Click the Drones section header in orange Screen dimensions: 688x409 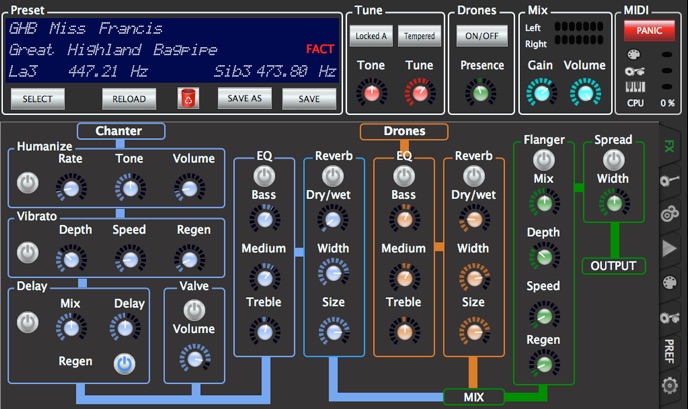pyautogui.click(x=404, y=131)
